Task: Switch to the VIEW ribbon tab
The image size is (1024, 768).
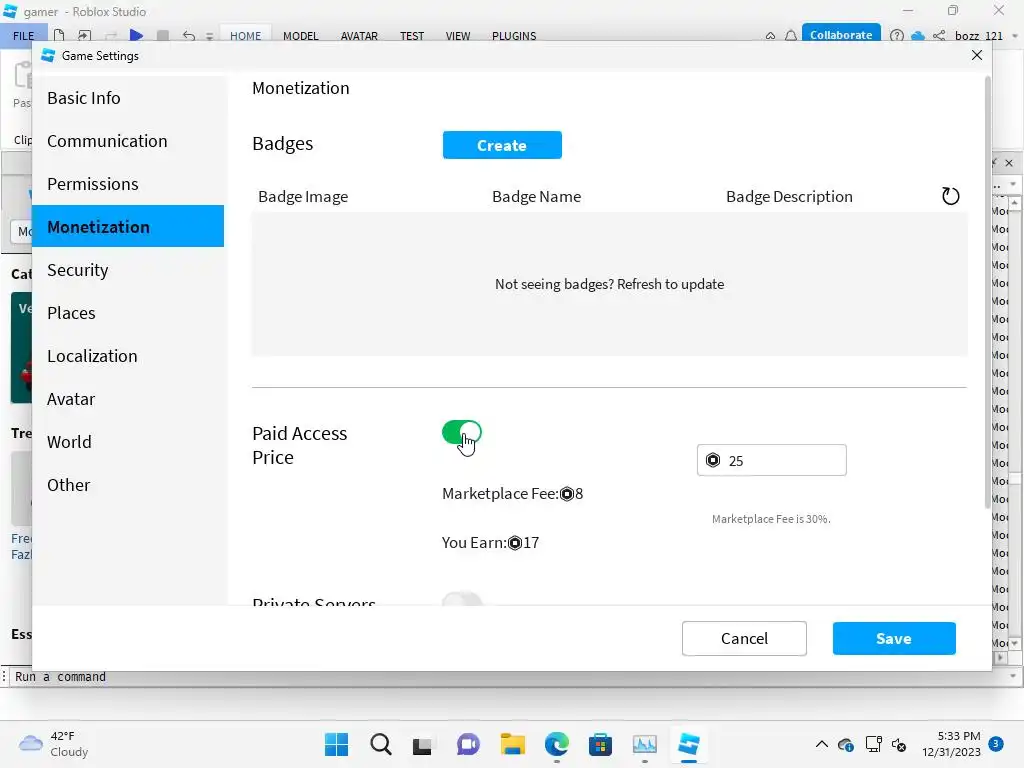Action: point(458,35)
